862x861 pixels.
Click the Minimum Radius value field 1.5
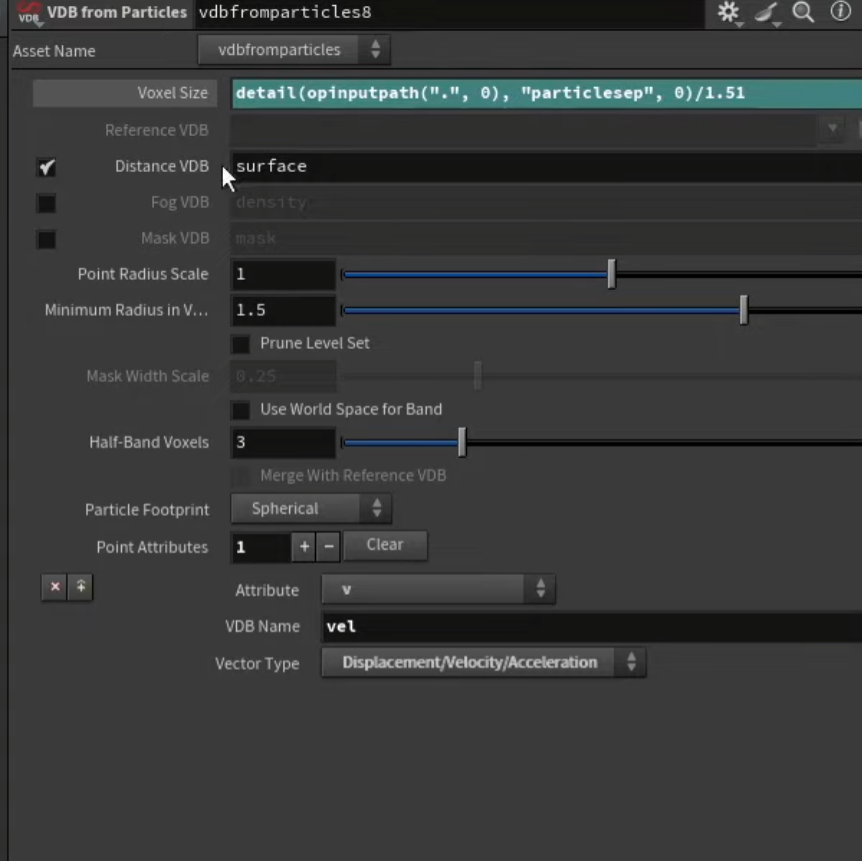pos(283,310)
